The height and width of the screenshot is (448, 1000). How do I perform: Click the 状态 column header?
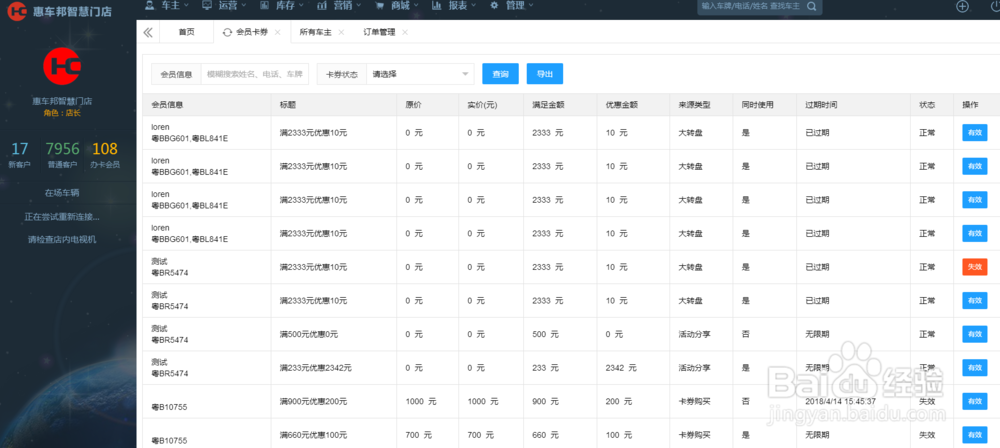tap(927, 105)
